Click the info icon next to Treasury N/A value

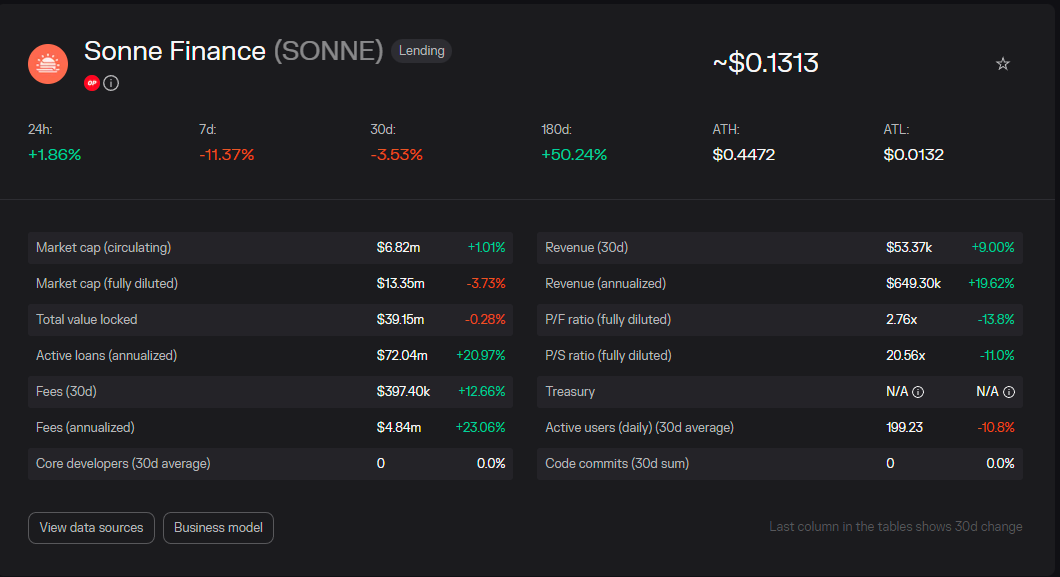pos(918,392)
